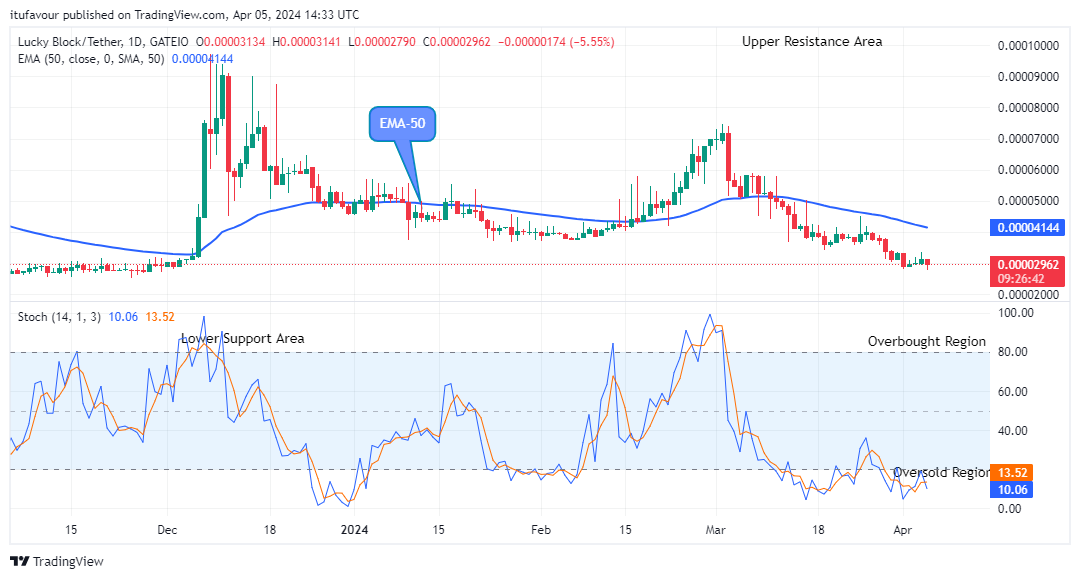Click the EMA-50 callout label

(x=402, y=124)
